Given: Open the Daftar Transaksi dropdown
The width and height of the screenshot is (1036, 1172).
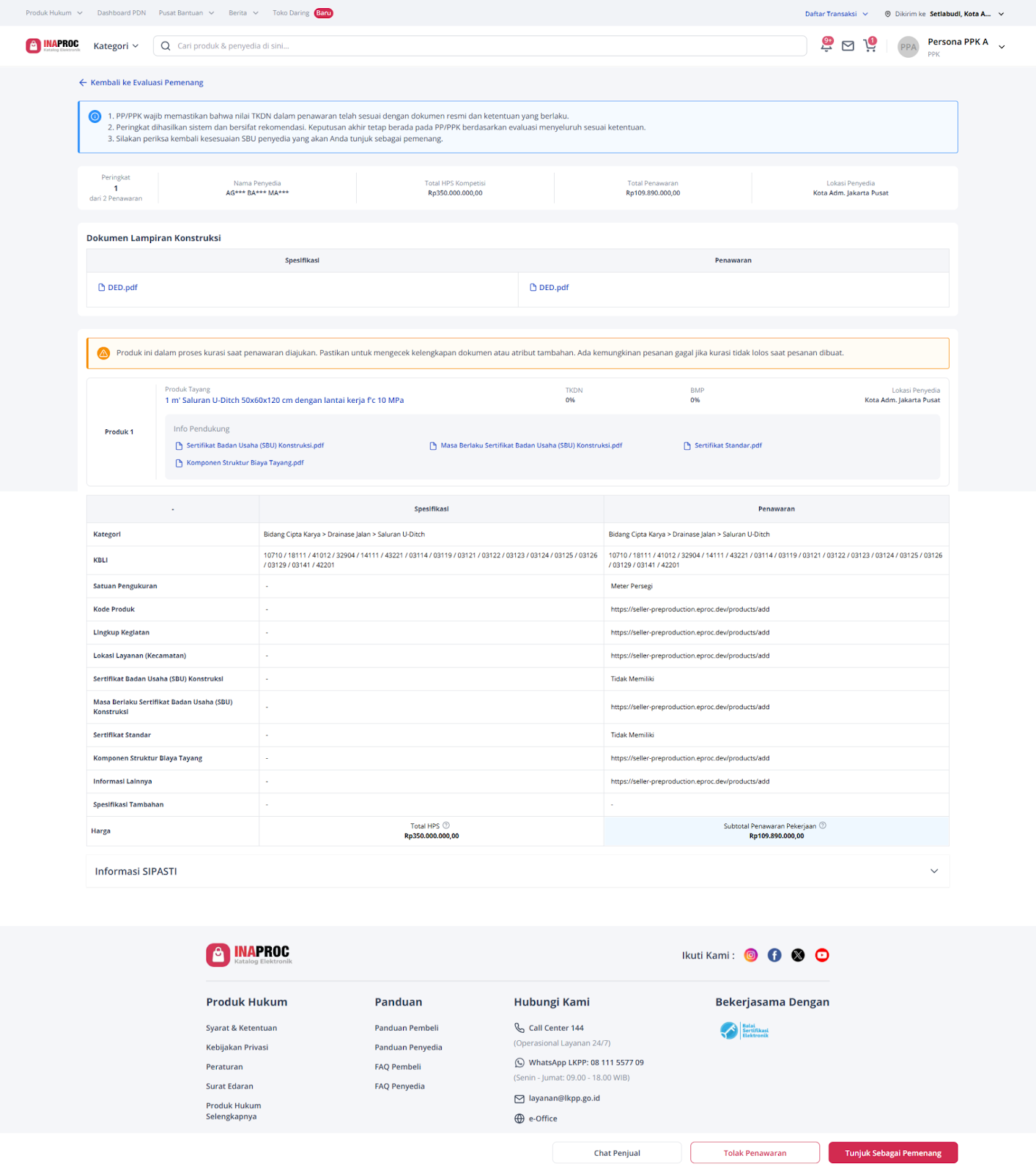Looking at the screenshot, I should [x=837, y=14].
